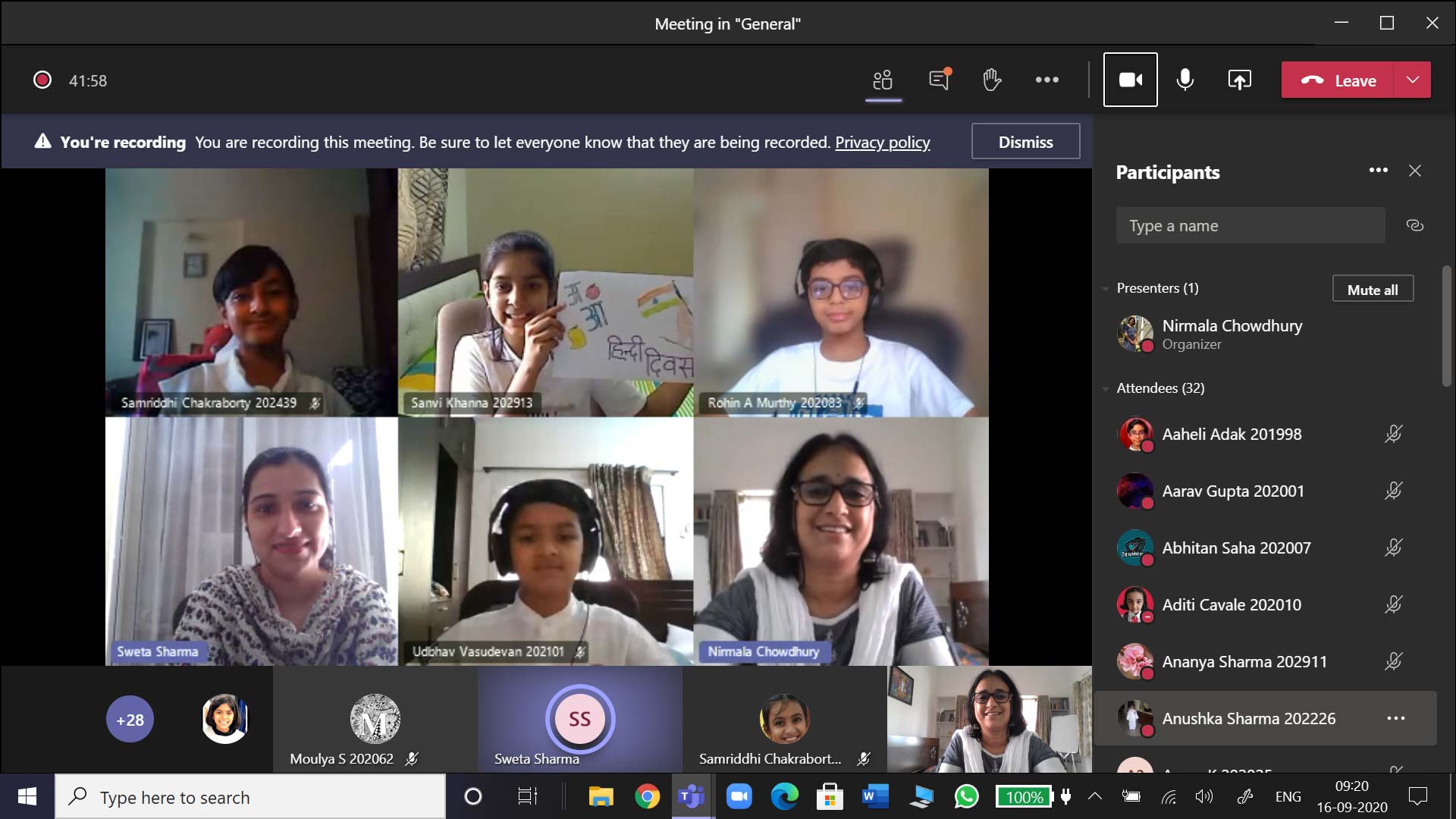The height and width of the screenshot is (819, 1456).
Task: Click the share content tray icon
Action: click(x=1239, y=80)
